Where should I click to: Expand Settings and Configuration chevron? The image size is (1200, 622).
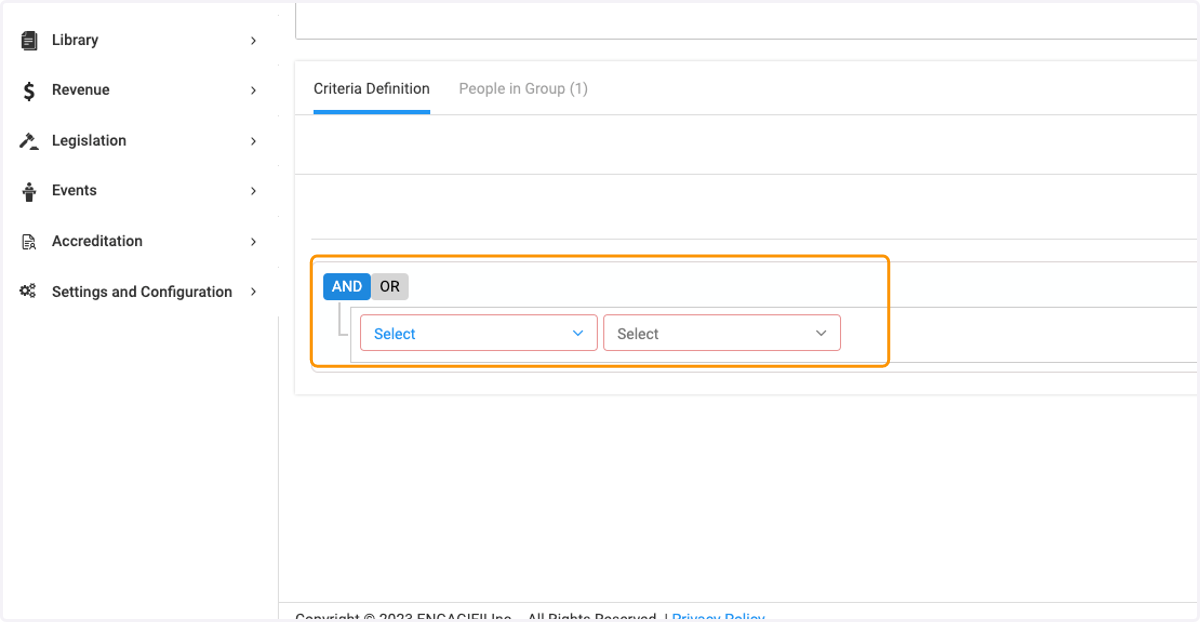pos(253,292)
